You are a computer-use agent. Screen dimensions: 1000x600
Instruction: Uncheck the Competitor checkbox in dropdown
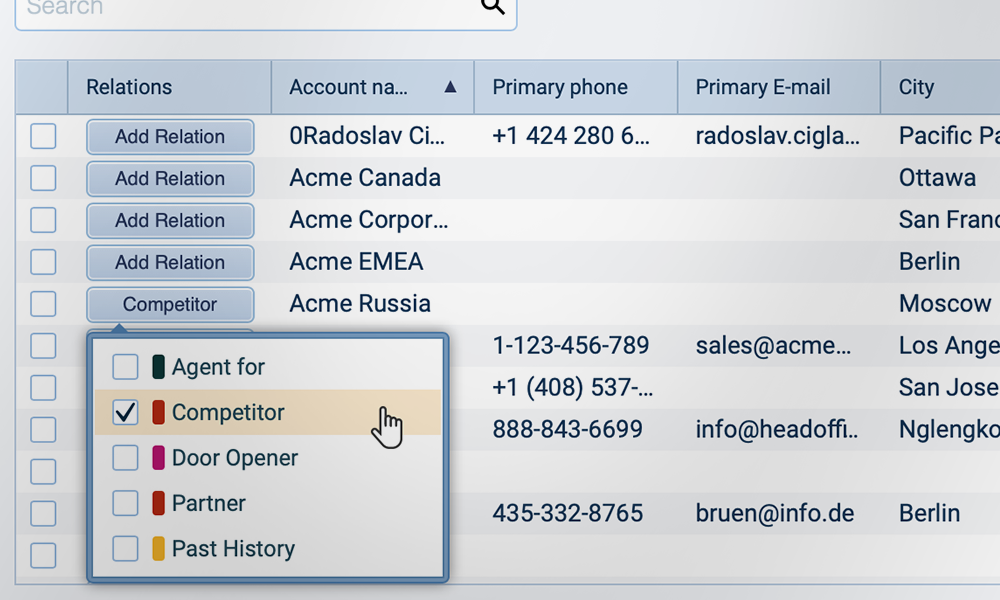tap(125, 412)
